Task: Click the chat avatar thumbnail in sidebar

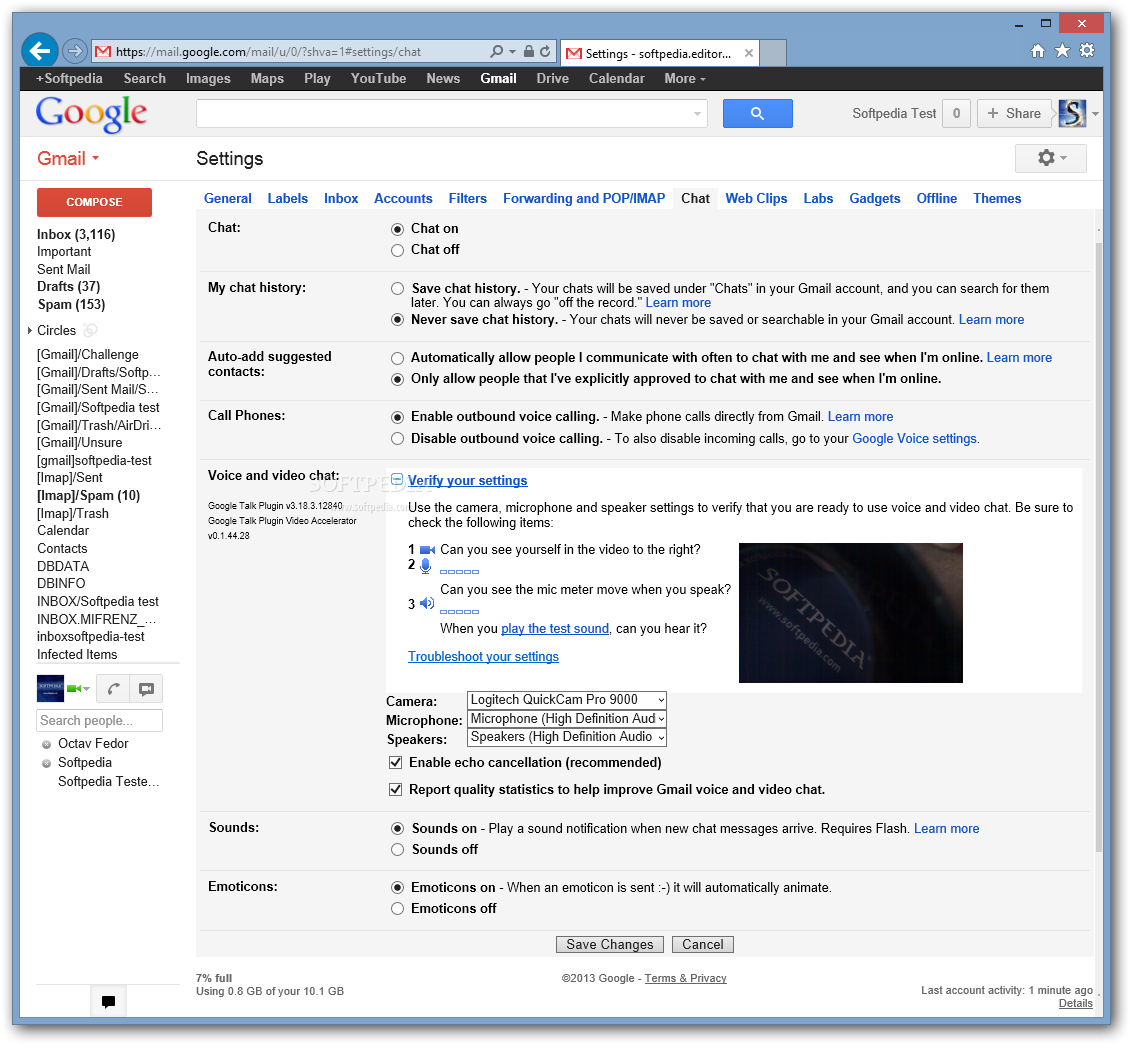Action: (x=50, y=689)
